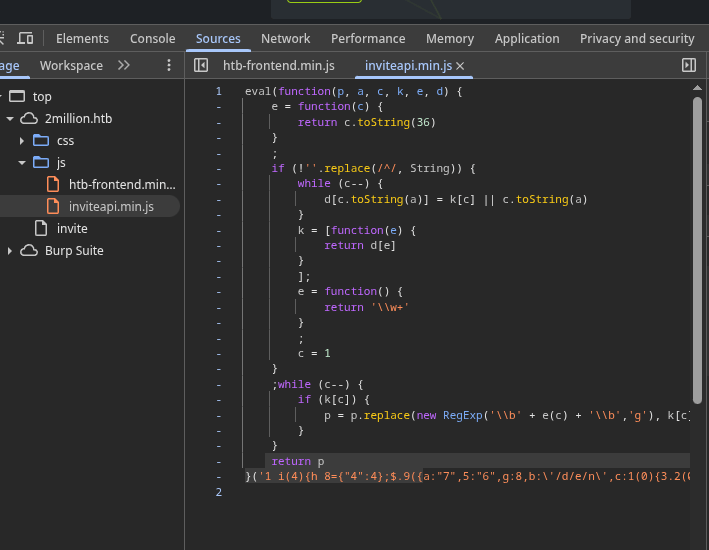The height and width of the screenshot is (550, 709).
Task: Click the js folder icon
Action: (x=41, y=162)
